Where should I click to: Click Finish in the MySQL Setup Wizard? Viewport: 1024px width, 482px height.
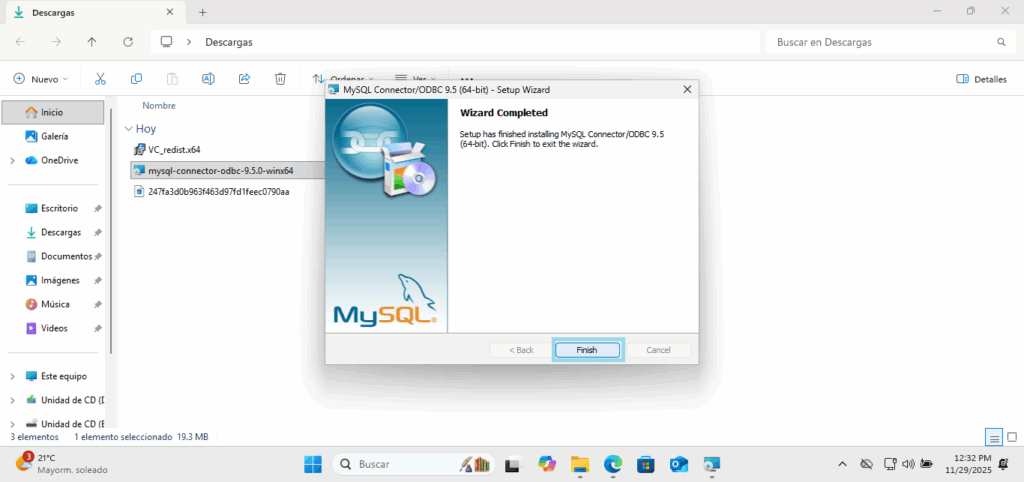click(x=586, y=350)
